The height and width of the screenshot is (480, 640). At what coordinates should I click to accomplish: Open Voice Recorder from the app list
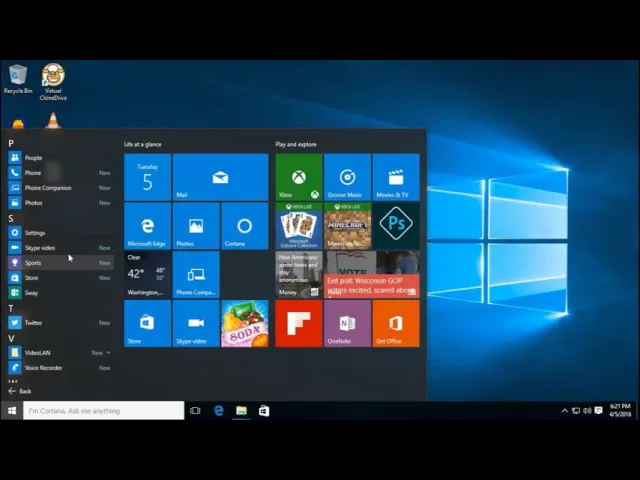click(x=60, y=368)
